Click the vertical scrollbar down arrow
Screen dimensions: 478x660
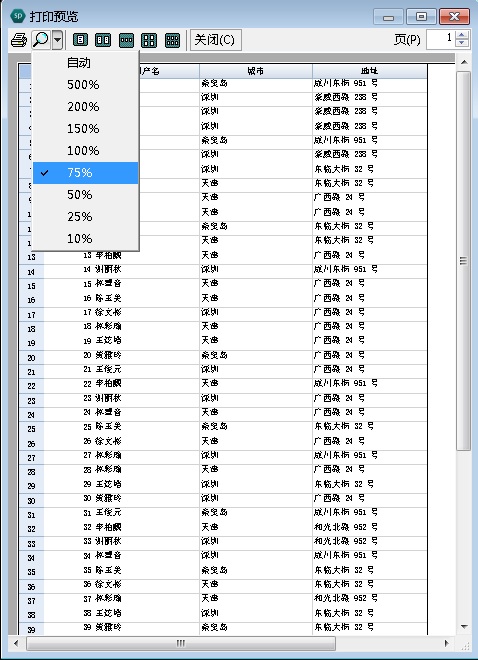pyautogui.click(x=464, y=627)
